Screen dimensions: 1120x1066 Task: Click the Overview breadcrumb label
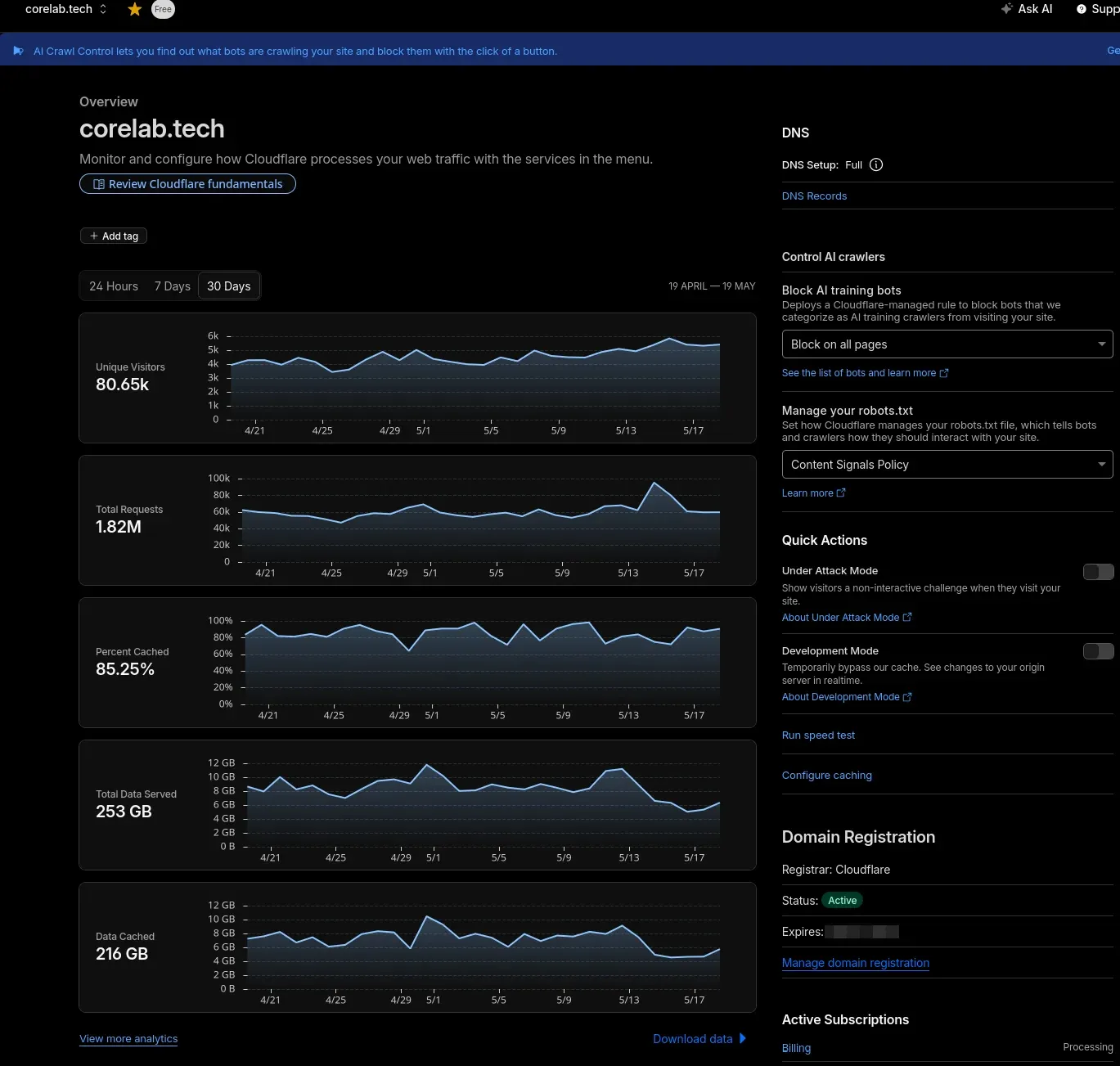[109, 101]
